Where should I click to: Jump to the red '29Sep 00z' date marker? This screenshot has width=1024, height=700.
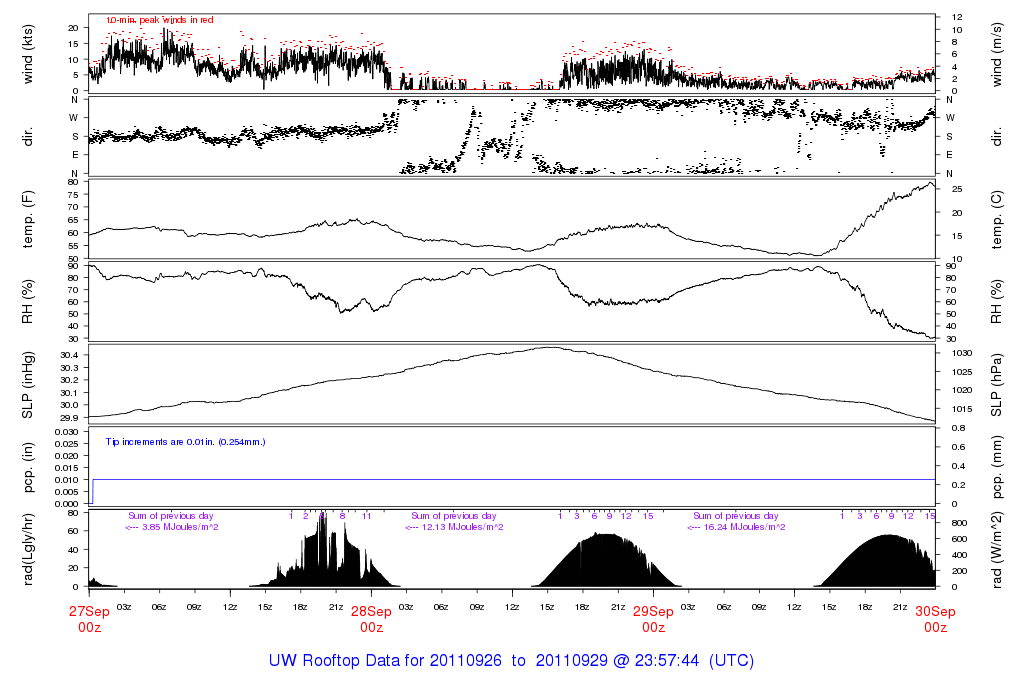pyautogui.click(x=653, y=619)
